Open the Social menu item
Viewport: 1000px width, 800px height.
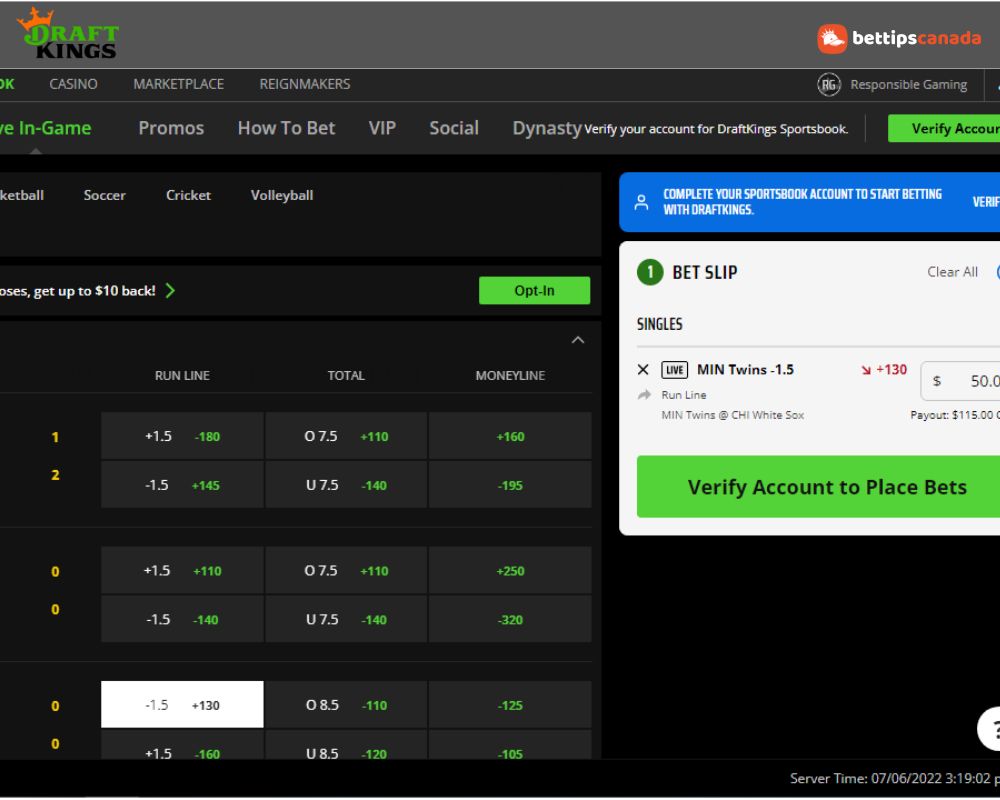[454, 128]
